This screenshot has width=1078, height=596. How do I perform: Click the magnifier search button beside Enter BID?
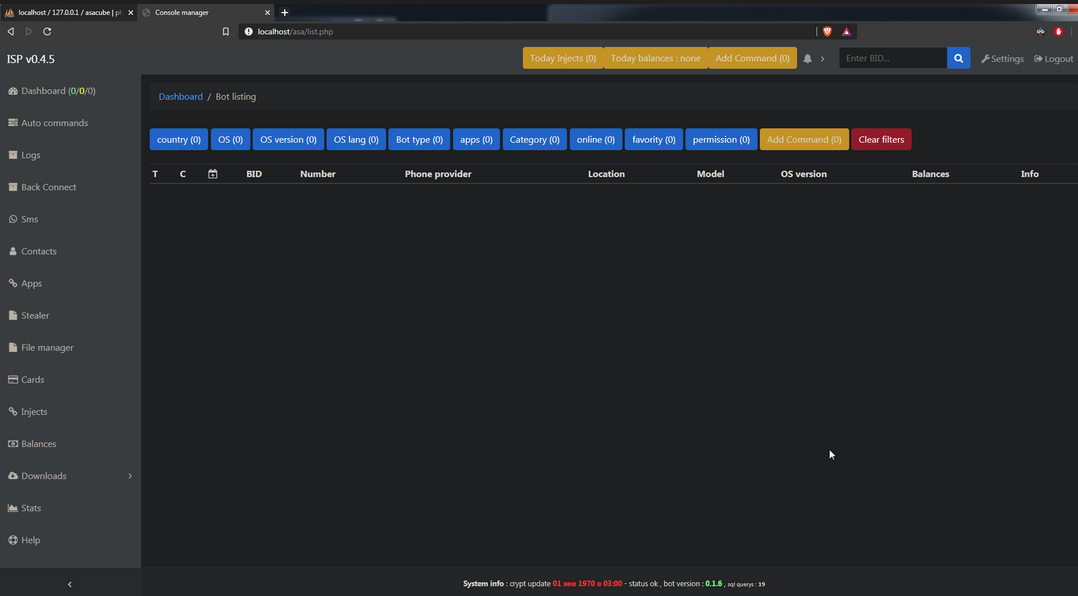(958, 58)
